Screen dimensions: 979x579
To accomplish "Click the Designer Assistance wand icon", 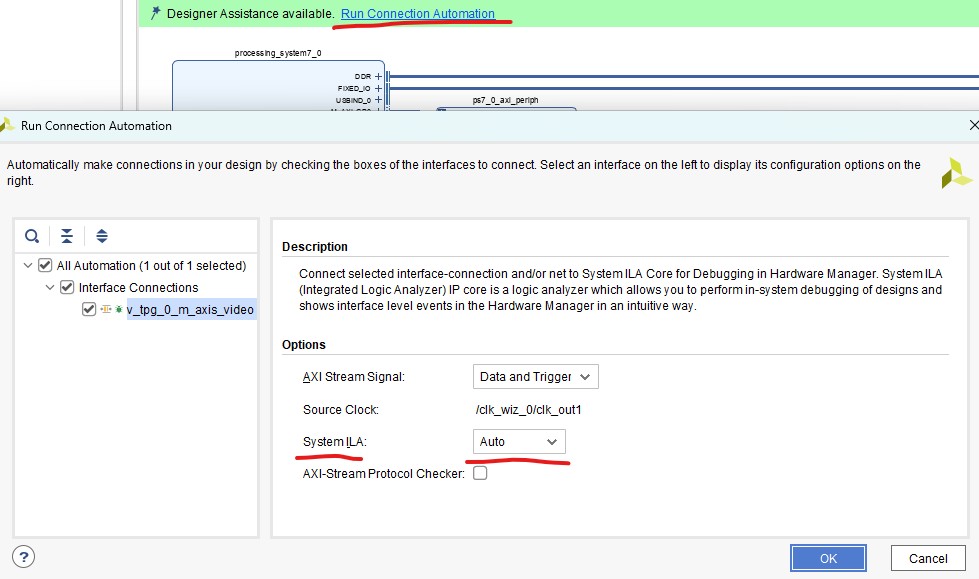I will tap(155, 14).
